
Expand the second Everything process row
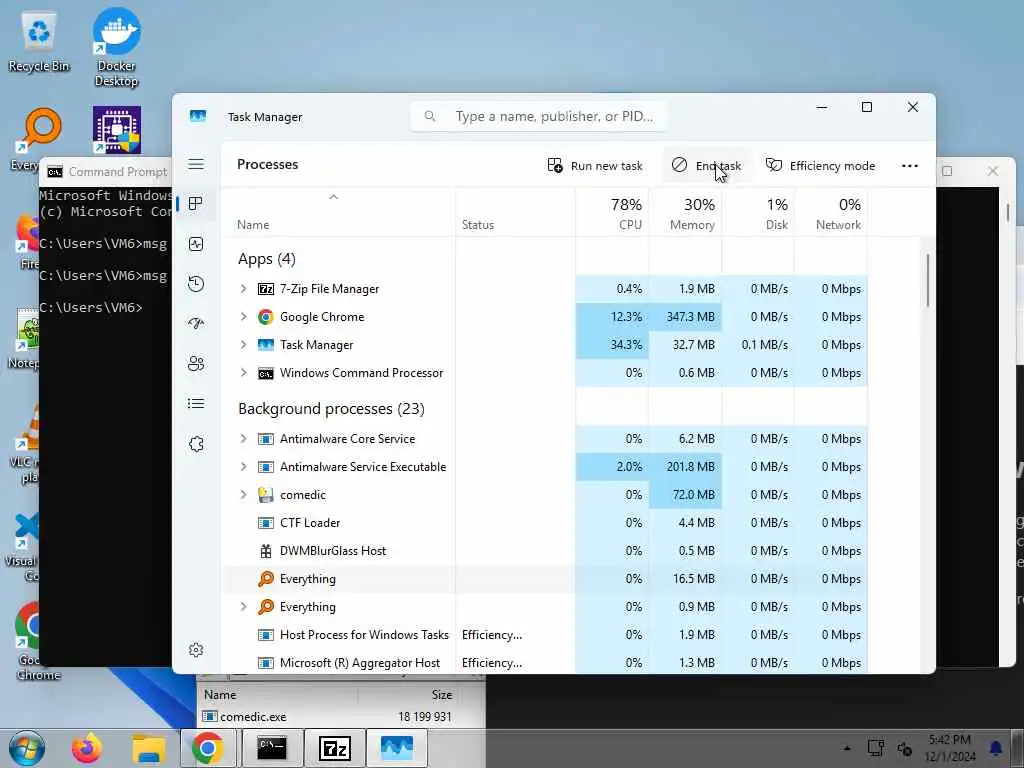point(243,607)
